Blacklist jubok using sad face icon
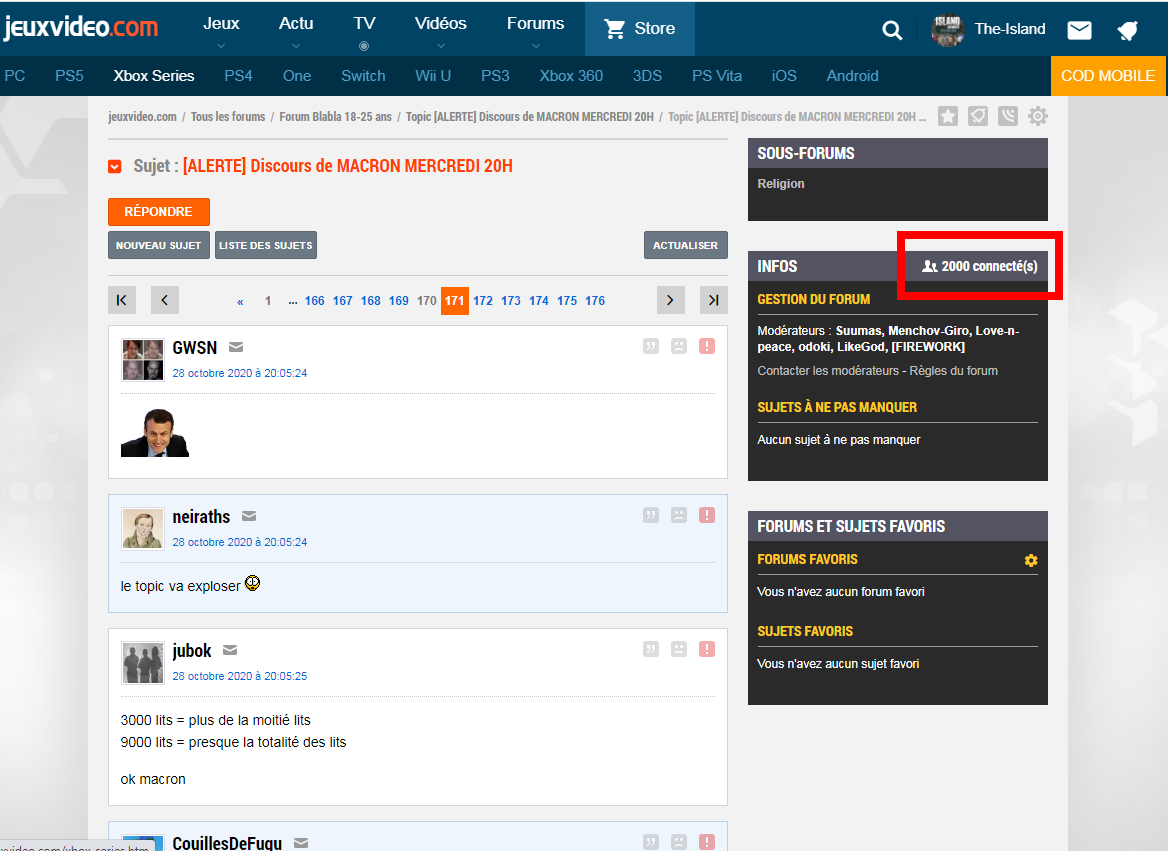The image size is (1168, 851). click(679, 649)
